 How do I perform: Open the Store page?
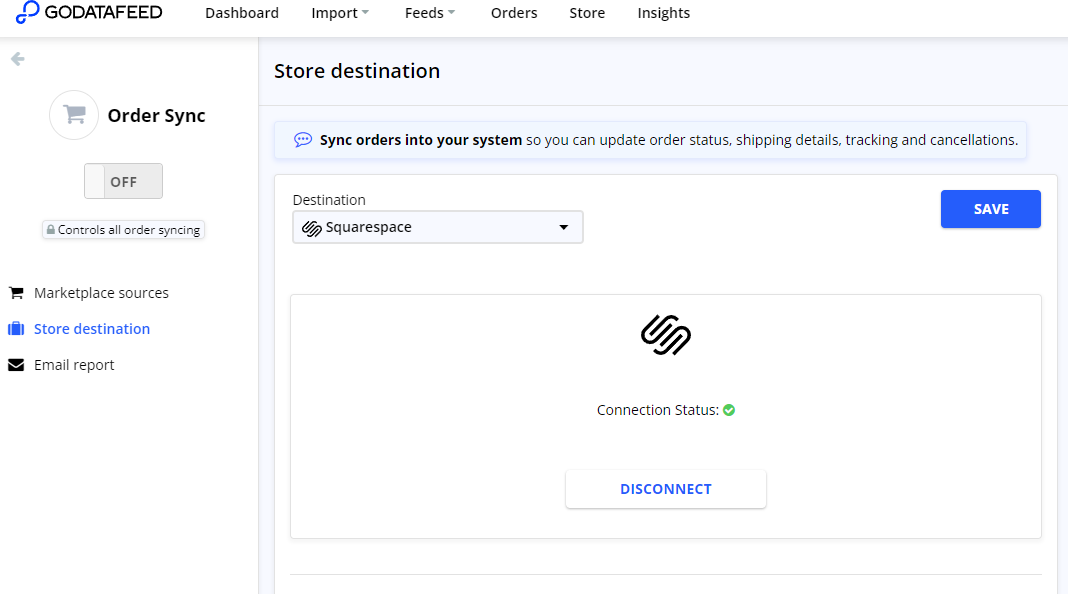click(x=587, y=13)
